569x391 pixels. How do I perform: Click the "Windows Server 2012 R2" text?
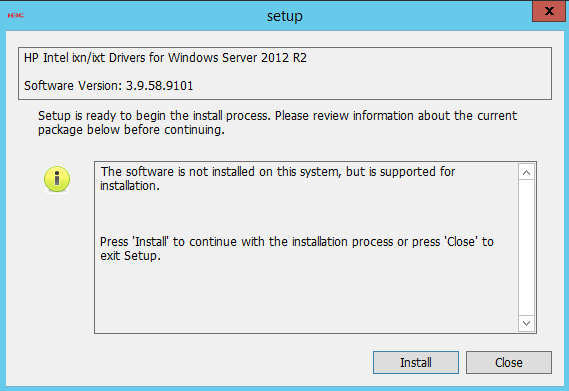[x=237, y=58]
